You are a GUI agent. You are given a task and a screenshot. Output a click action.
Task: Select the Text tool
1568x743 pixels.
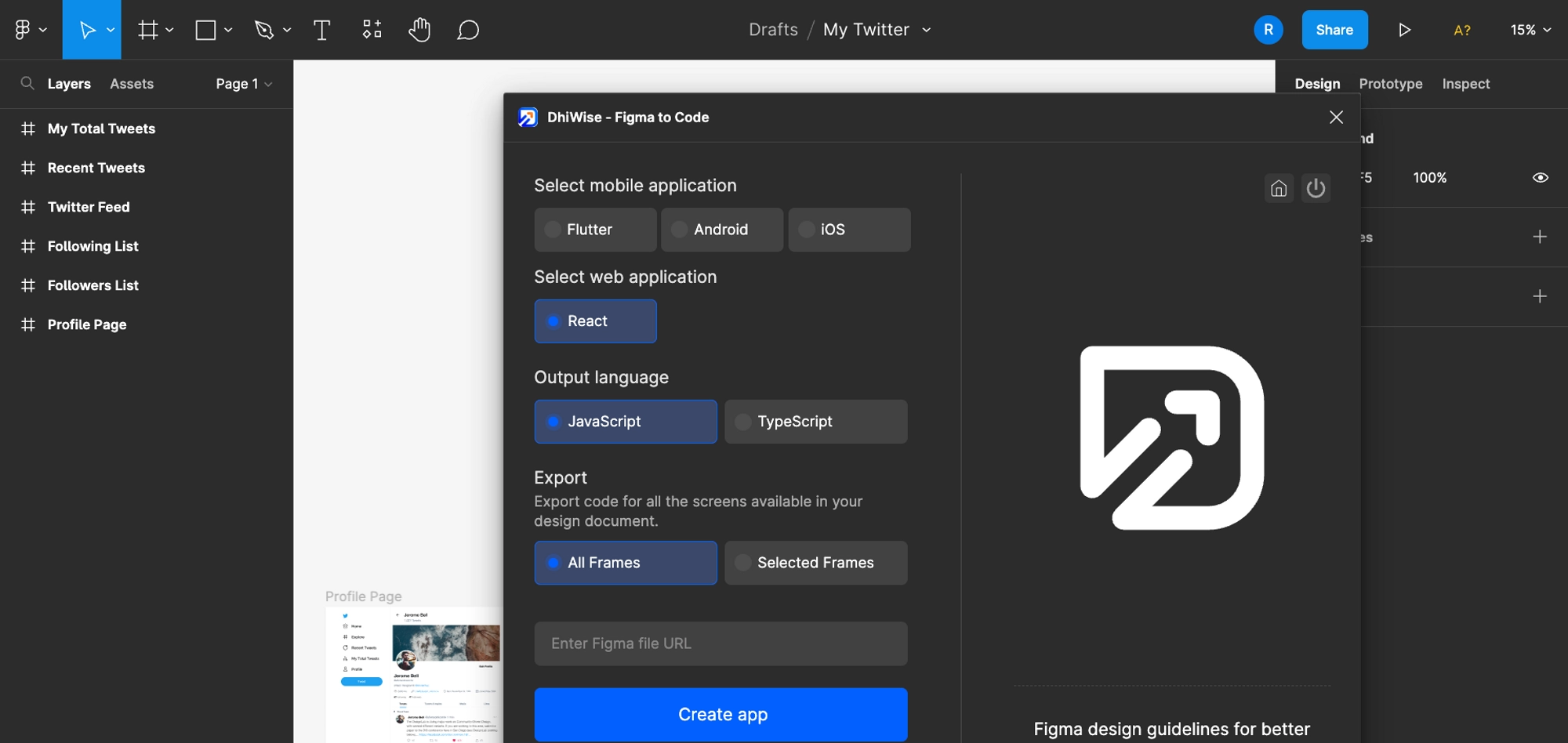[x=321, y=30]
